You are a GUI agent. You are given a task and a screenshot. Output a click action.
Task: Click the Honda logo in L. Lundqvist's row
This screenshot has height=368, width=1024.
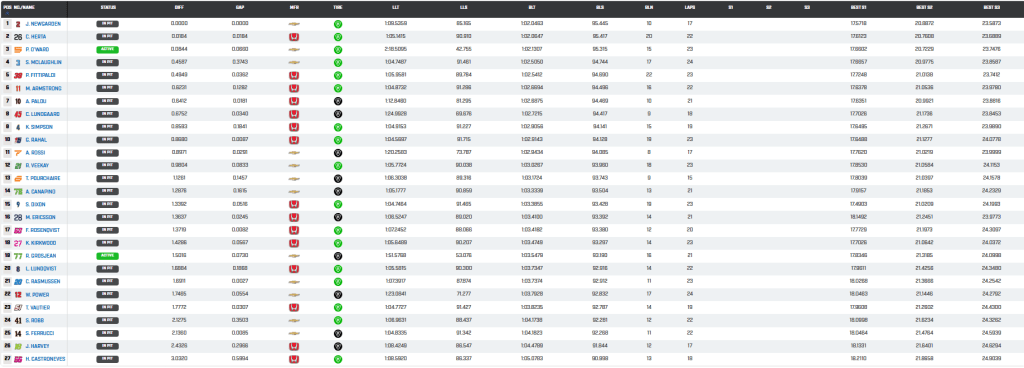tap(295, 269)
